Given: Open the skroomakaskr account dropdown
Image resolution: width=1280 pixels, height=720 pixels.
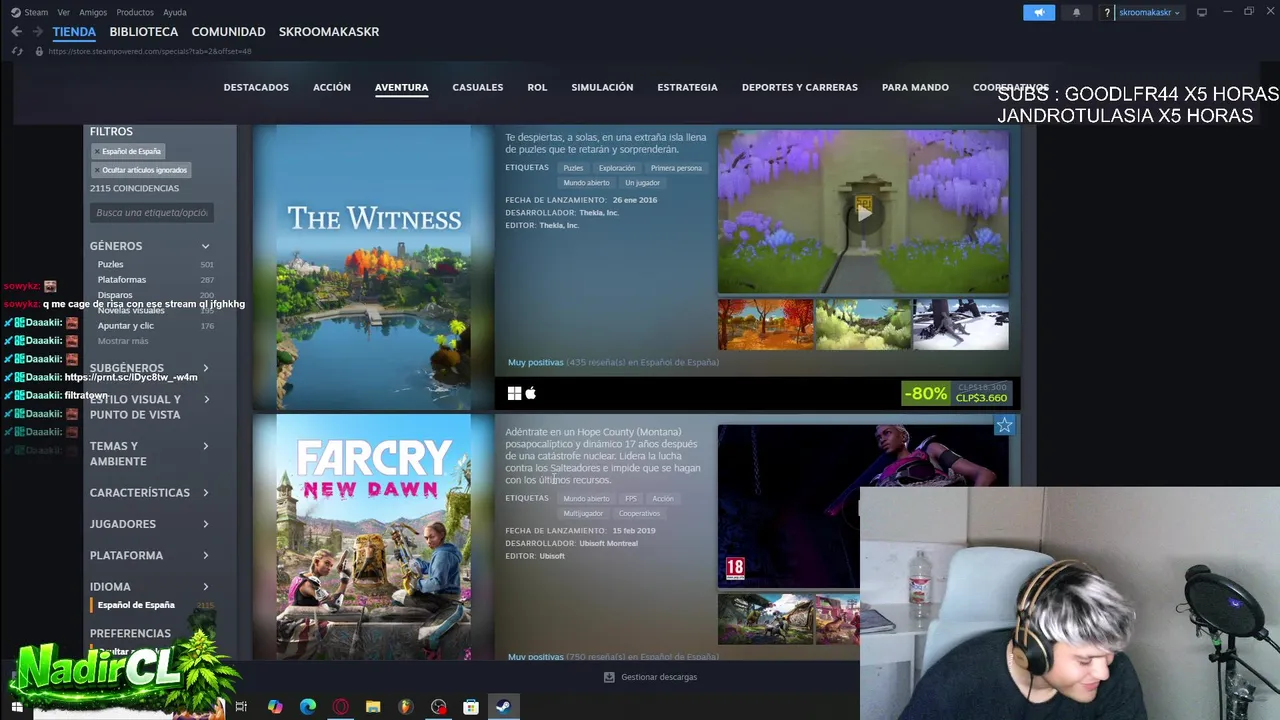Looking at the screenshot, I should point(1149,12).
